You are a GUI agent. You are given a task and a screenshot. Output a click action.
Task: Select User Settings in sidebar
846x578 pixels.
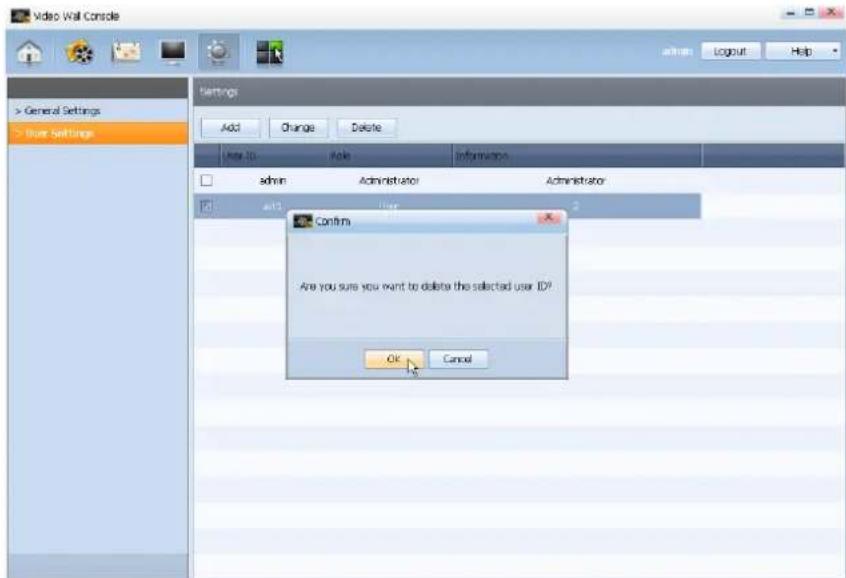pos(98,133)
